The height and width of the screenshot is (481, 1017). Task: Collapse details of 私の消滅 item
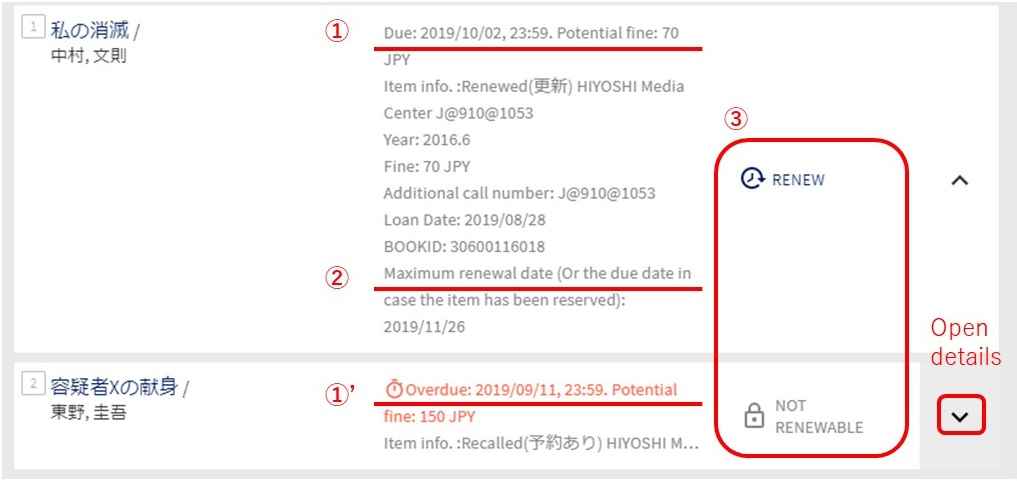[959, 180]
